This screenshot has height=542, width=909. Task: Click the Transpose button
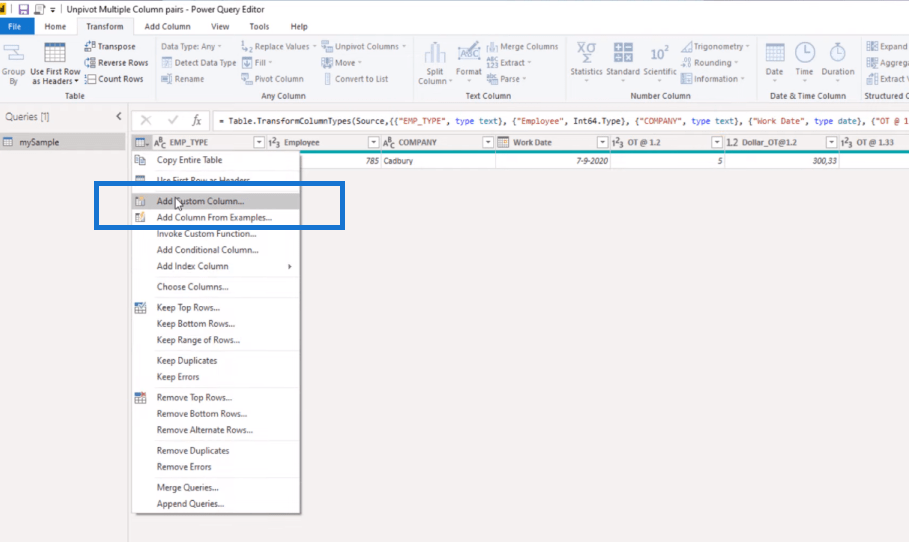(110, 46)
